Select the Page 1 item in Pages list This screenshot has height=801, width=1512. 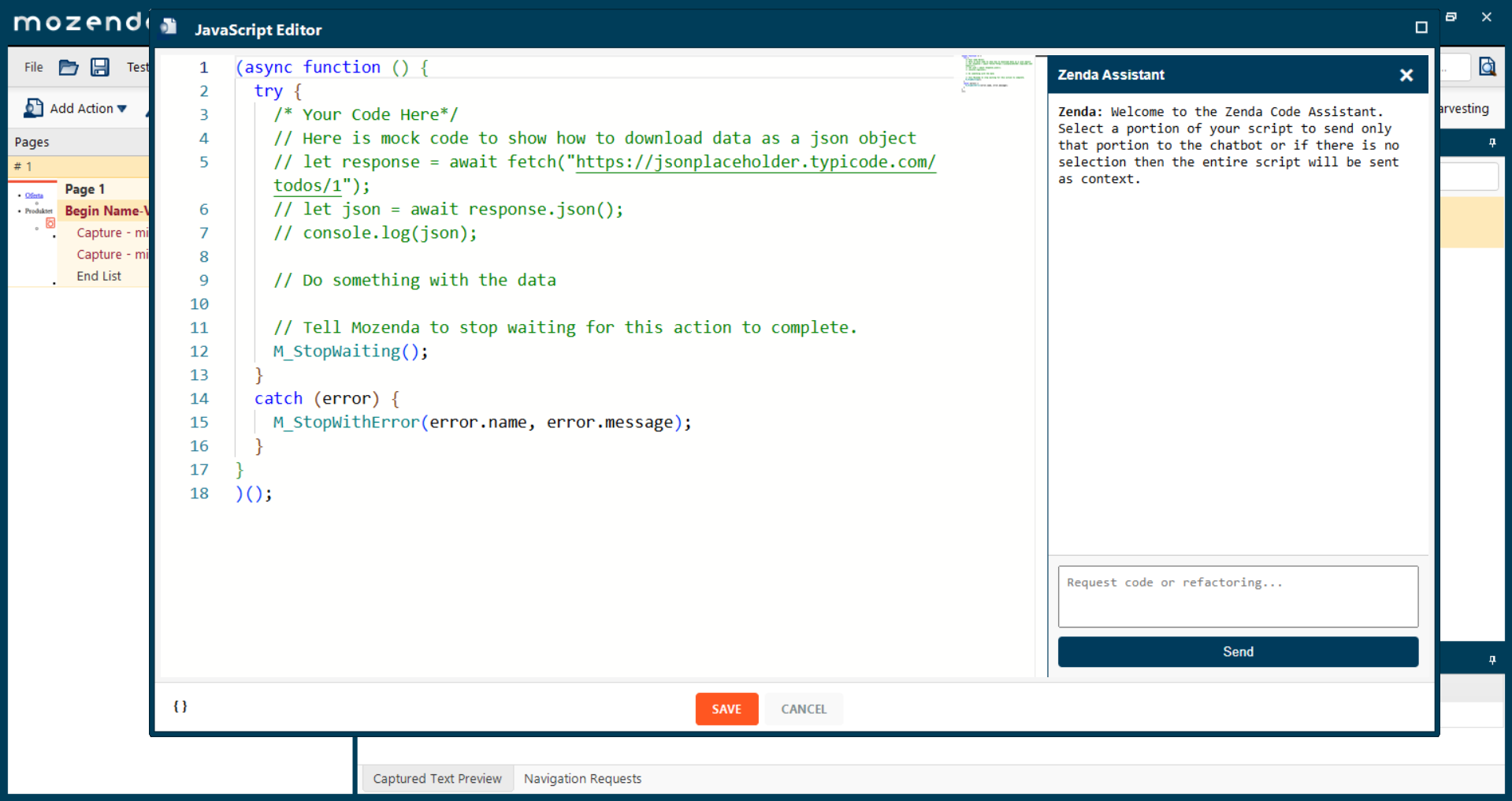pos(85,189)
